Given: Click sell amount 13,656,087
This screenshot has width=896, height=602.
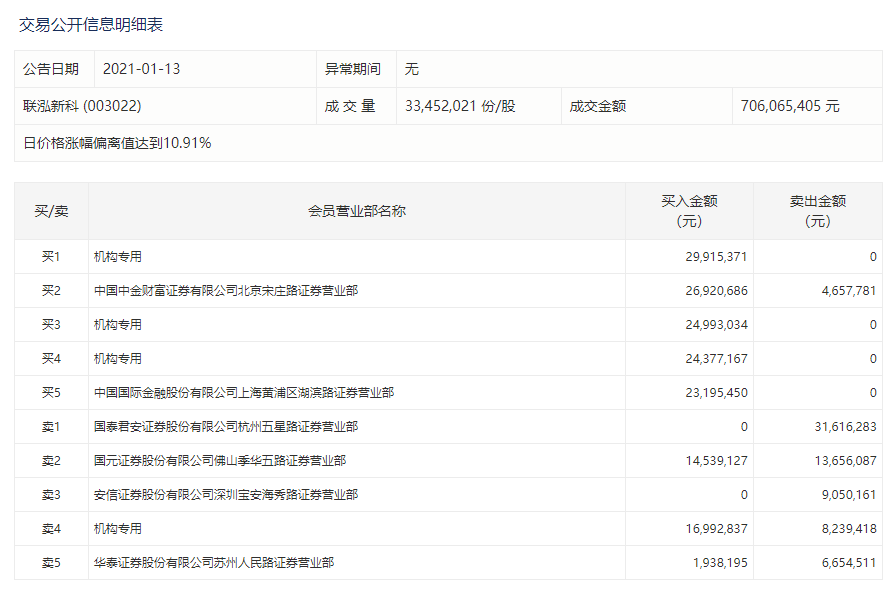Looking at the screenshot, I should click(x=845, y=461).
